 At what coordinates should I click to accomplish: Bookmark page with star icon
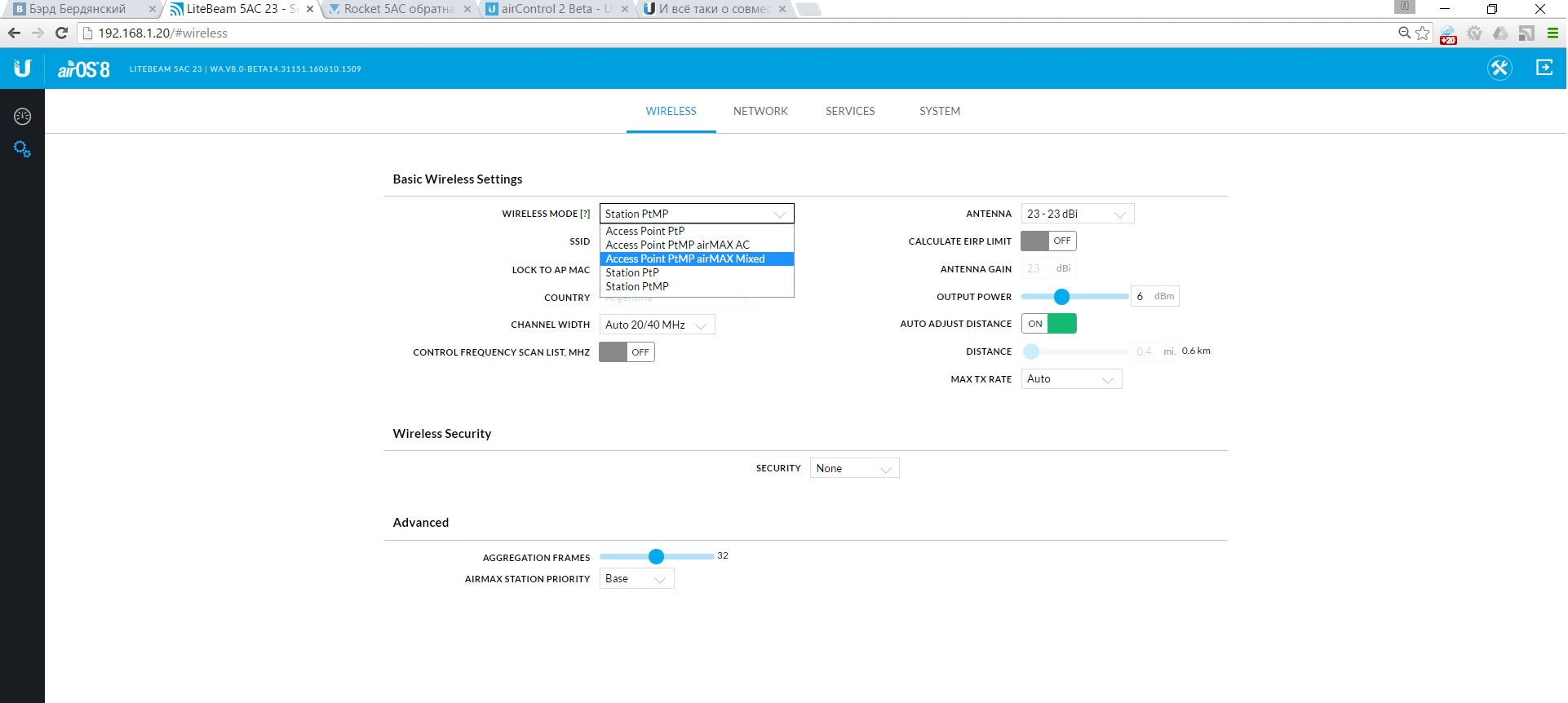pyautogui.click(x=1423, y=33)
